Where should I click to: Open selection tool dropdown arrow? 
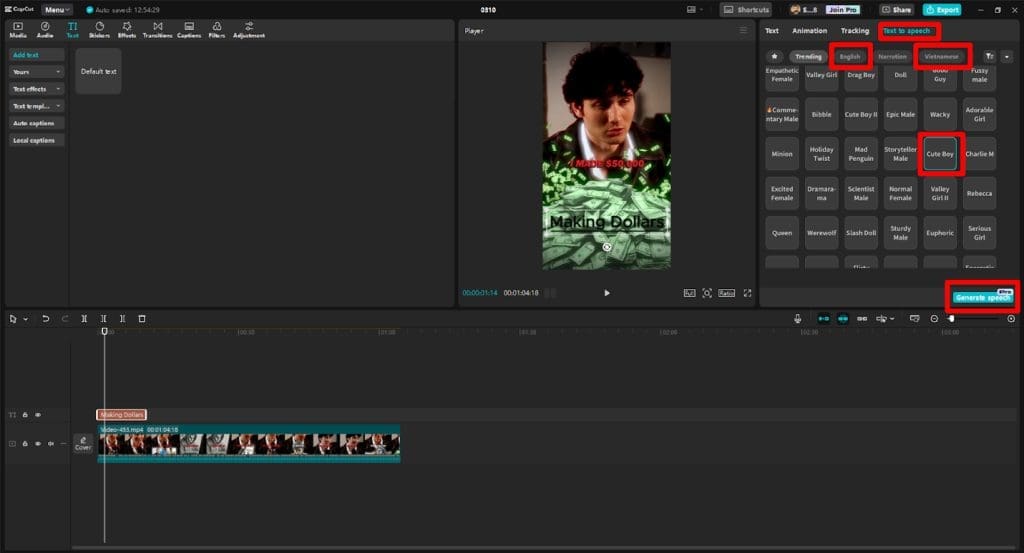(25, 319)
